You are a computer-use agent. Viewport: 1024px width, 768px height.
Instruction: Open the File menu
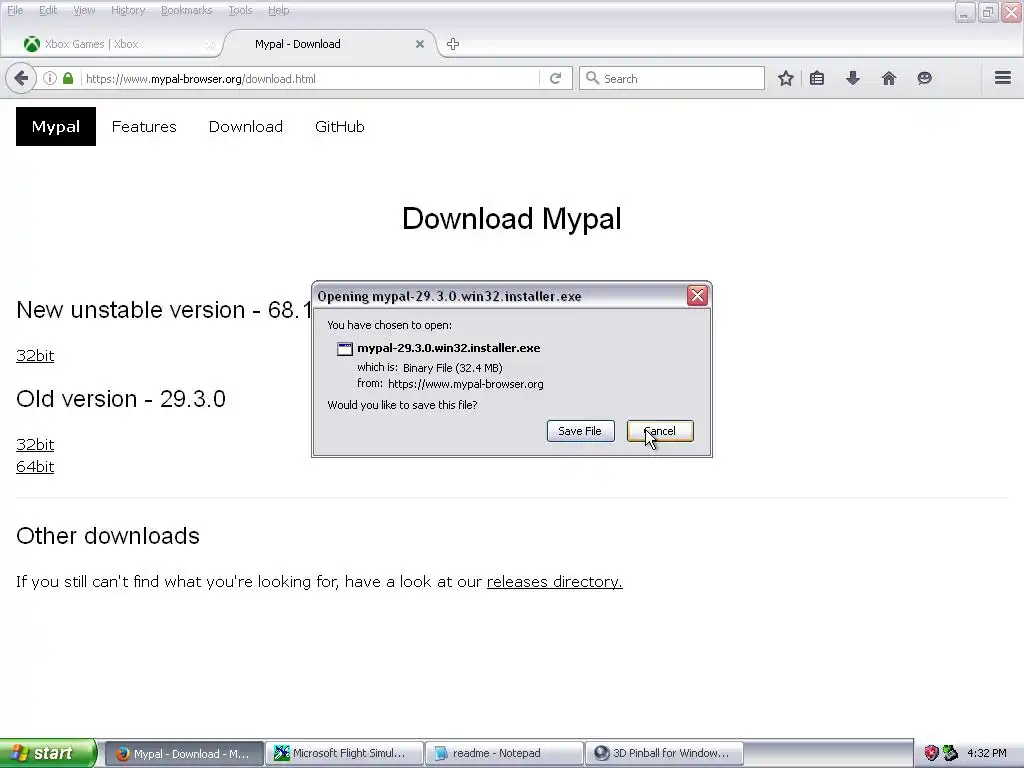pyautogui.click(x=15, y=10)
